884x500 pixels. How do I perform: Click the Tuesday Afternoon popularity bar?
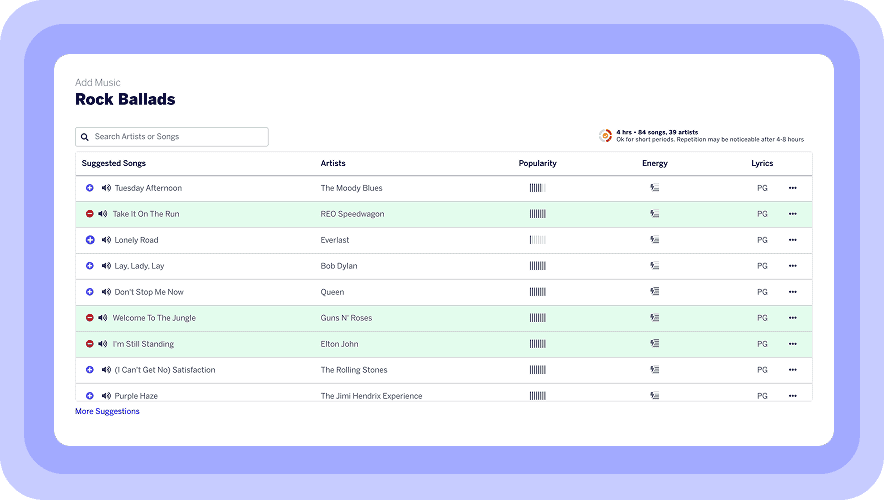click(x=537, y=188)
